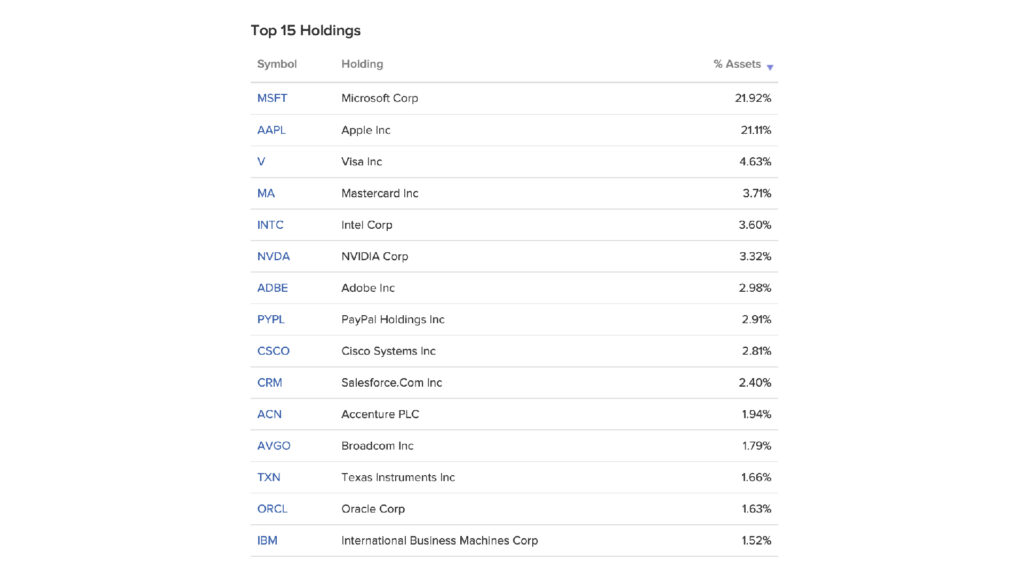Open the TXN ticker link
This screenshot has height=576, width=1024.
pyautogui.click(x=268, y=477)
